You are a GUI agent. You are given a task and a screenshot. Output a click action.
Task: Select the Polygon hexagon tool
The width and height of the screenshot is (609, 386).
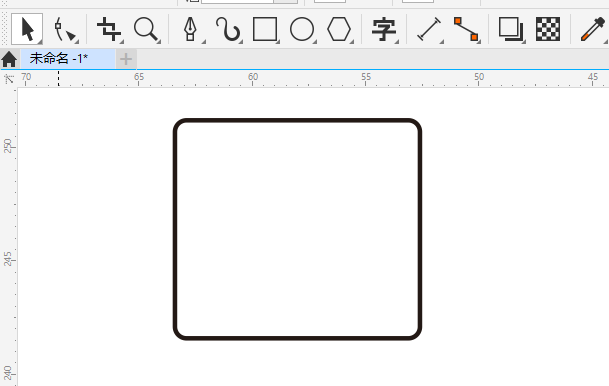click(339, 29)
